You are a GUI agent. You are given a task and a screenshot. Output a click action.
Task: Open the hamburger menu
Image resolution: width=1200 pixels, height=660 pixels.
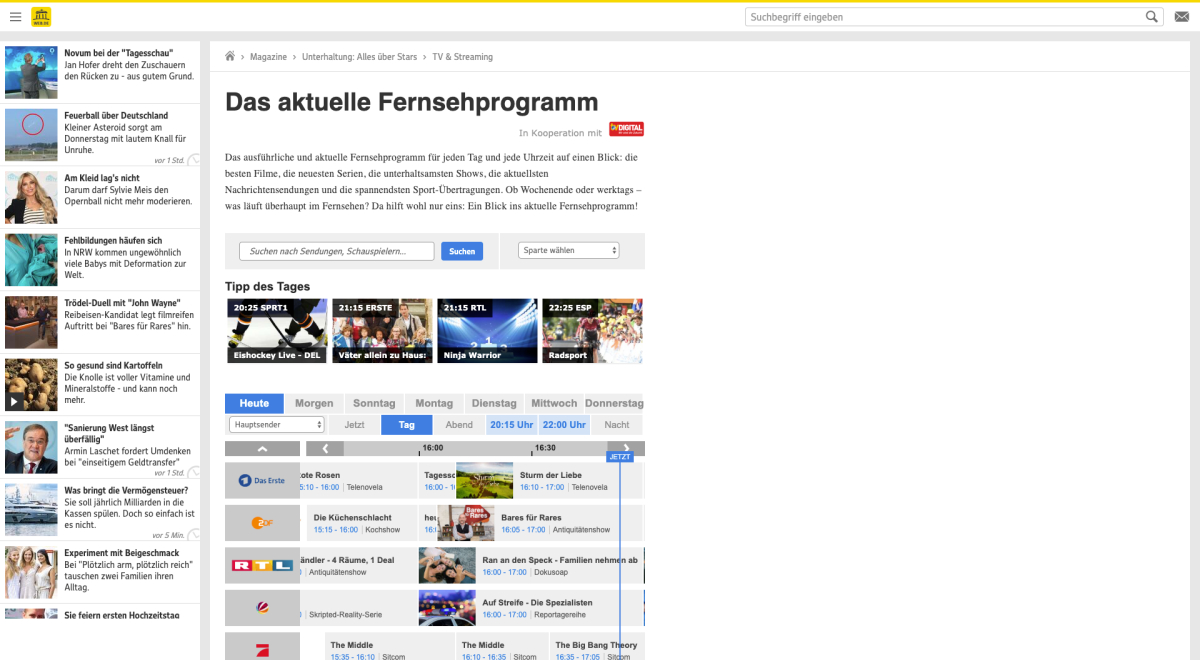[x=15, y=17]
